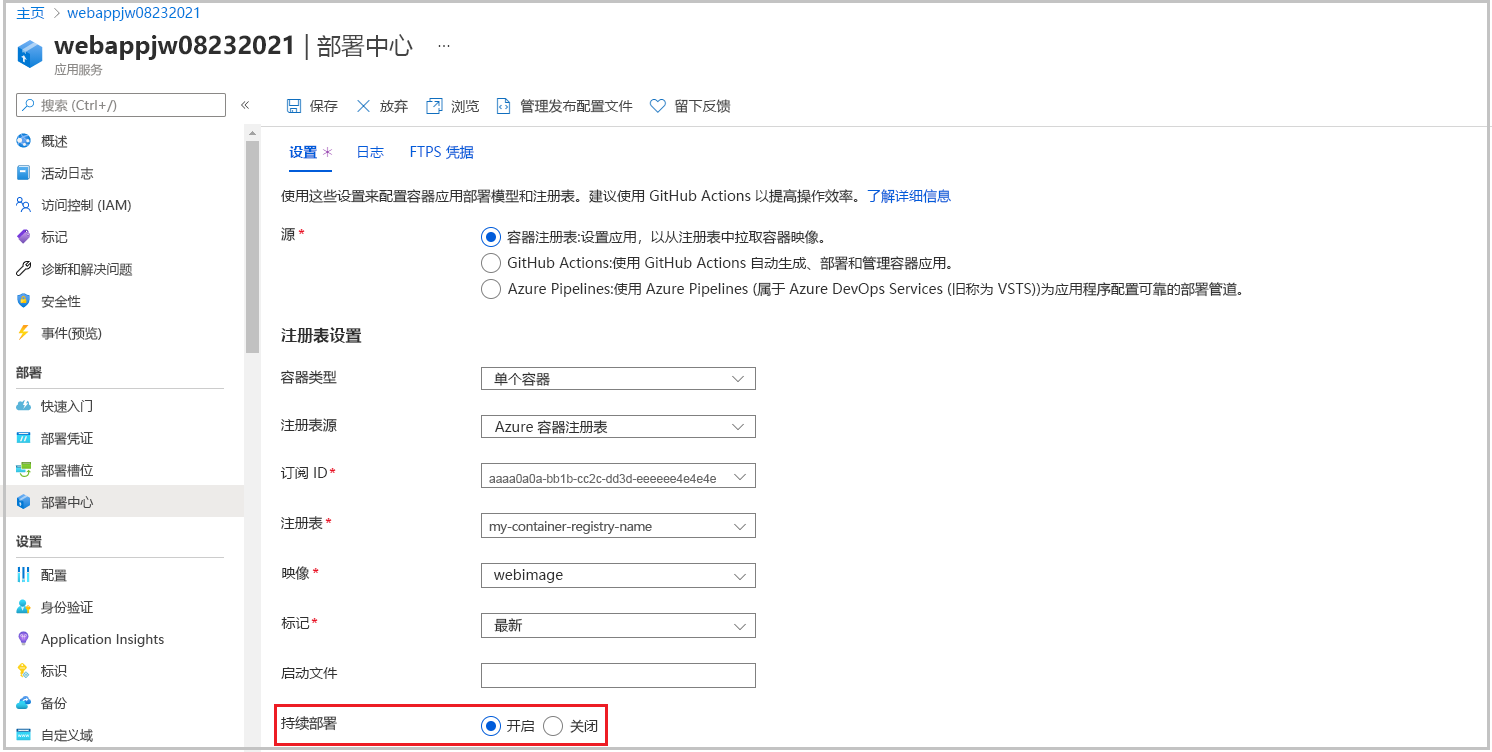
Task: Click the 放弃 toolbar button label
Action: pyautogui.click(x=394, y=106)
